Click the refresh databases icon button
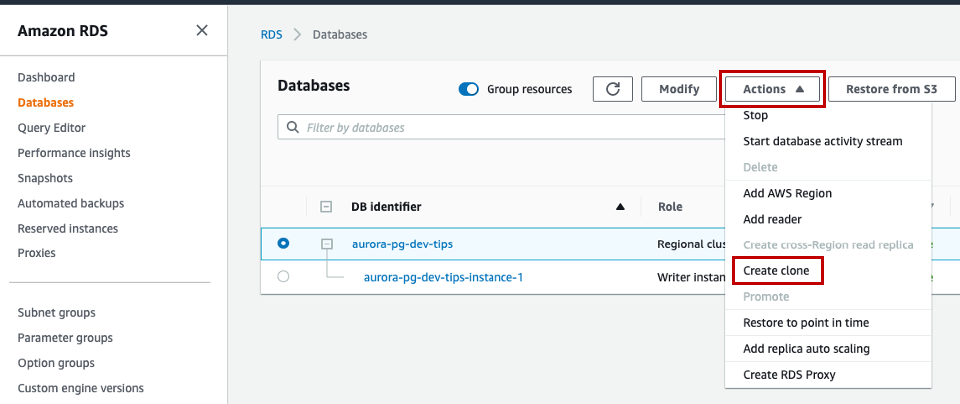960x404 pixels. pyautogui.click(x=613, y=89)
